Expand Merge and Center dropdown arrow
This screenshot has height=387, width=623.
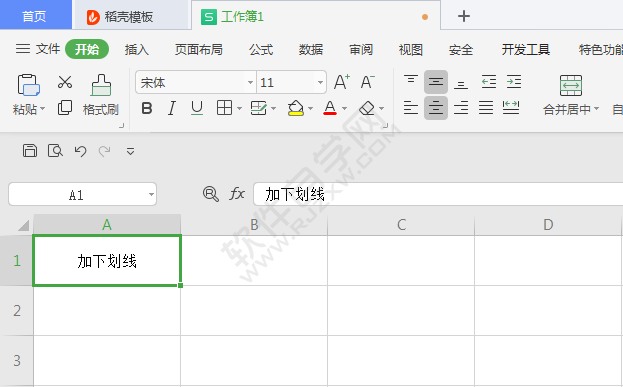coord(596,108)
